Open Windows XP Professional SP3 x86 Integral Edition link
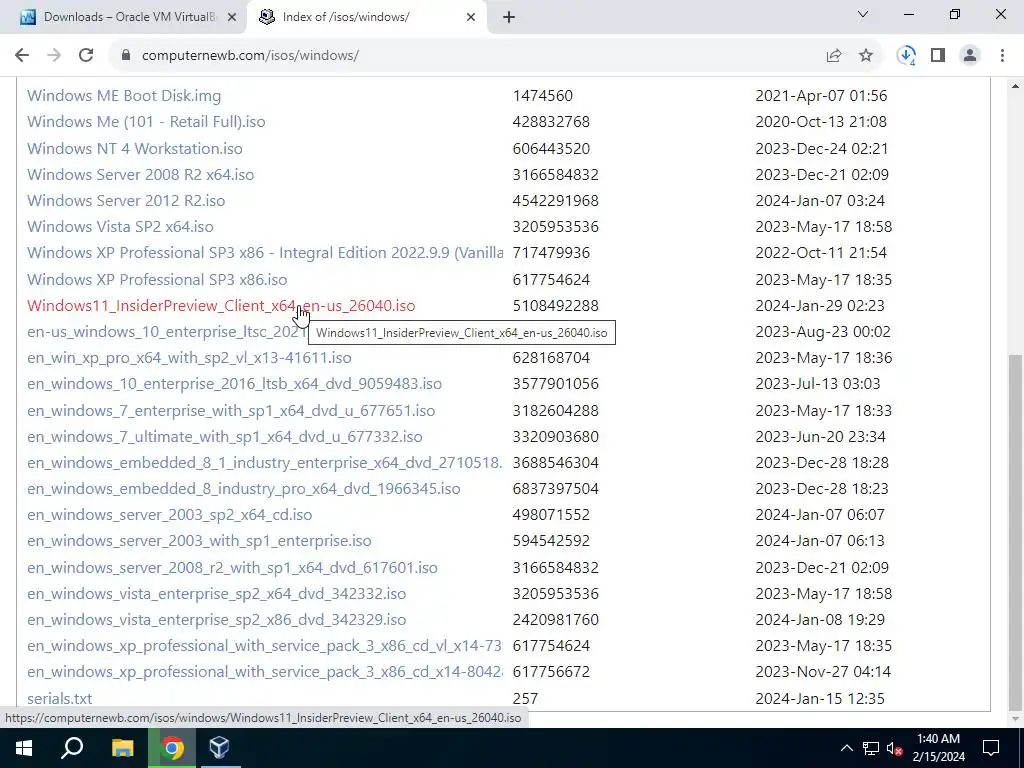 coord(265,253)
